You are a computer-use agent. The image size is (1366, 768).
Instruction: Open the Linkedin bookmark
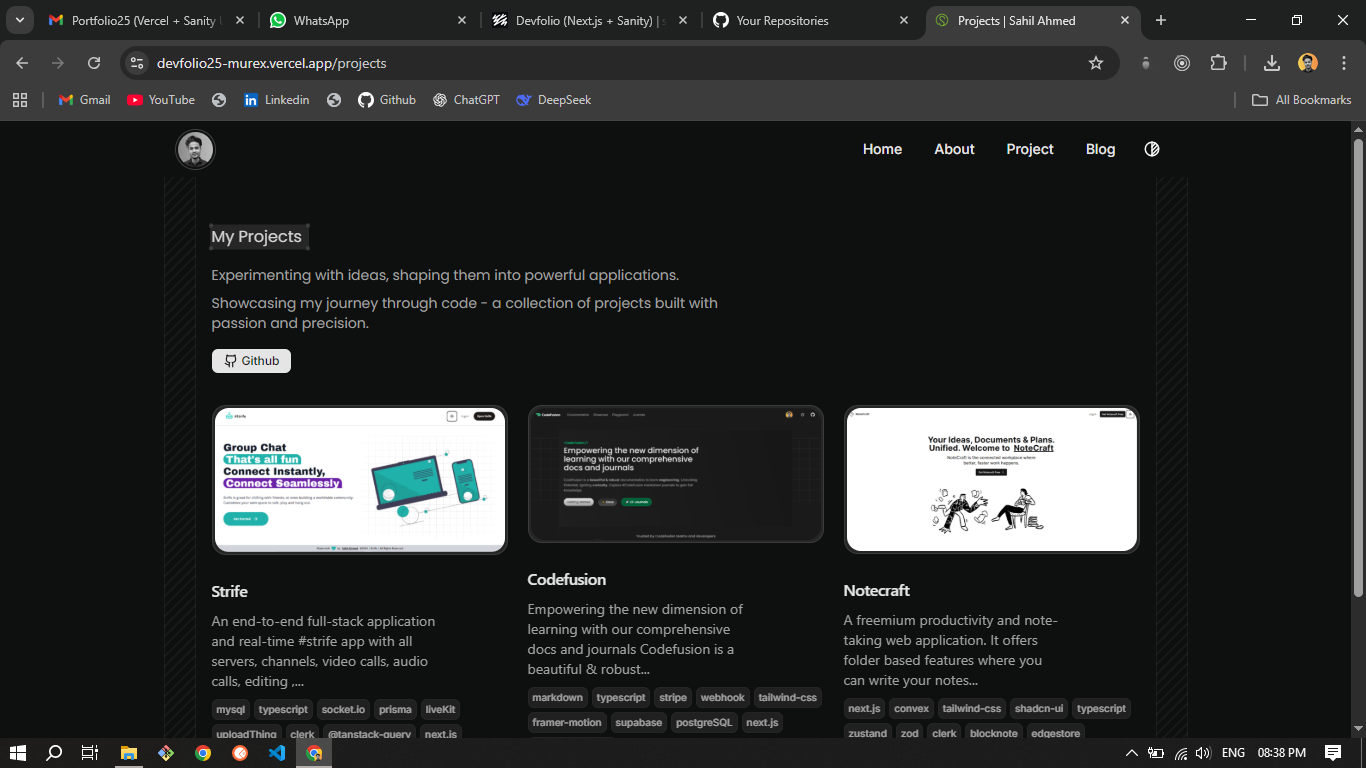coord(277,100)
